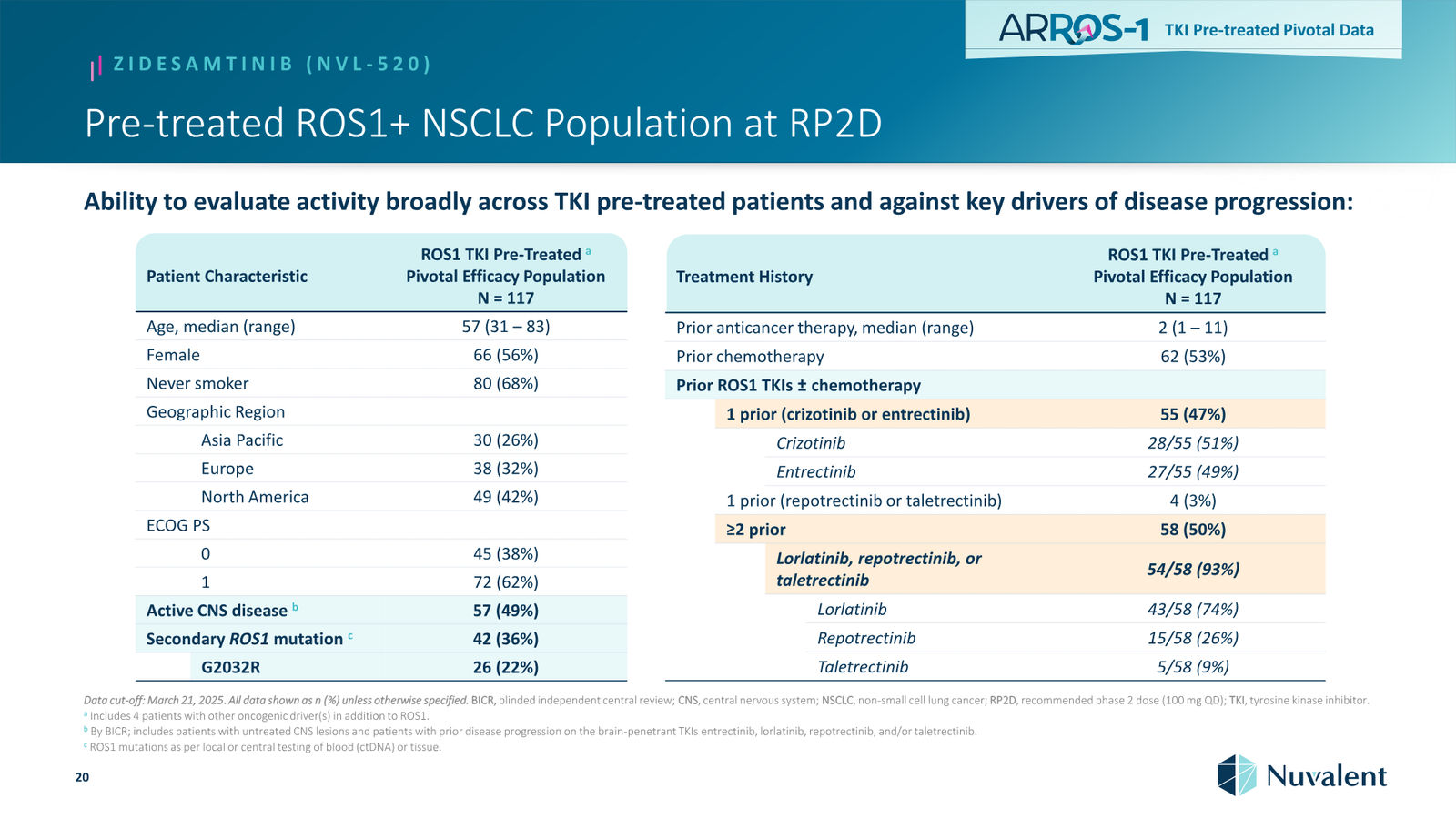Select the 'Patient Characteristic' column header

[x=227, y=276]
